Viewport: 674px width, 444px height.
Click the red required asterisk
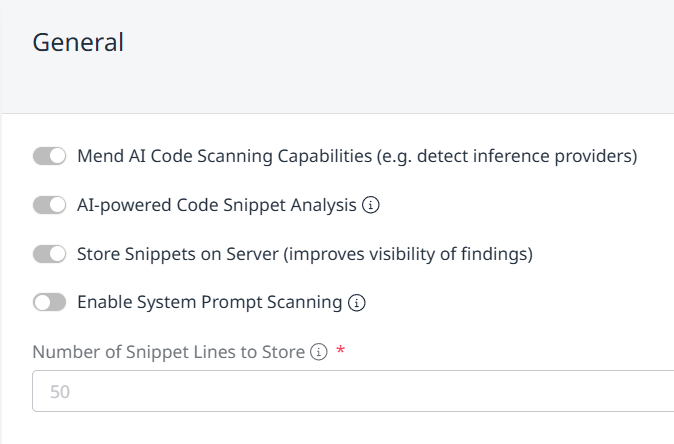pyautogui.click(x=340, y=352)
